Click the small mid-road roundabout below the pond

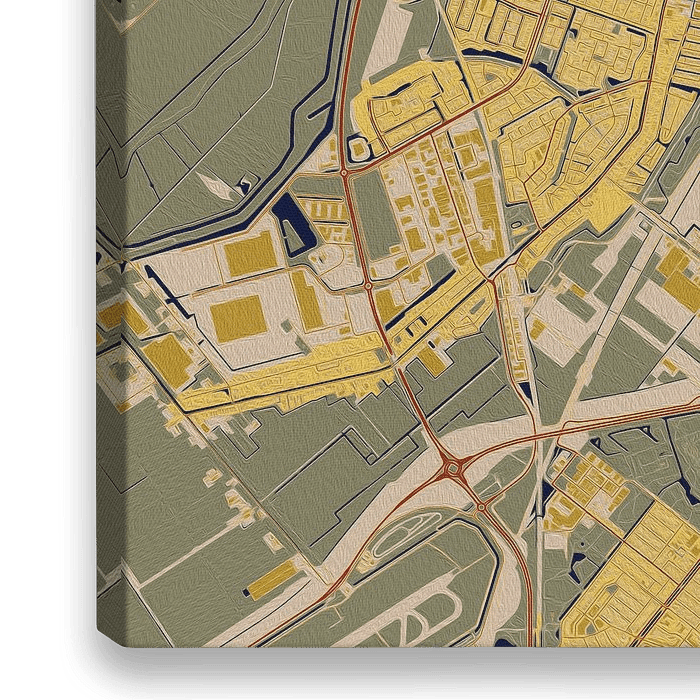pos(368,285)
